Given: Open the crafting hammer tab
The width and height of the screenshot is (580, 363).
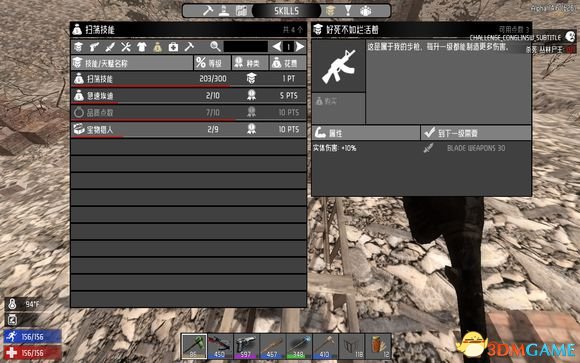Looking at the screenshot, I should [x=207, y=11].
